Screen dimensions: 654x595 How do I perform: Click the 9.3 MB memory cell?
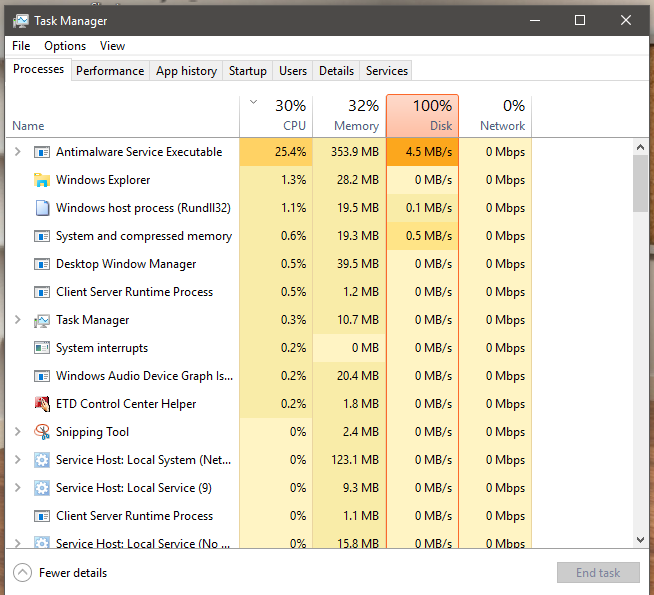349,488
